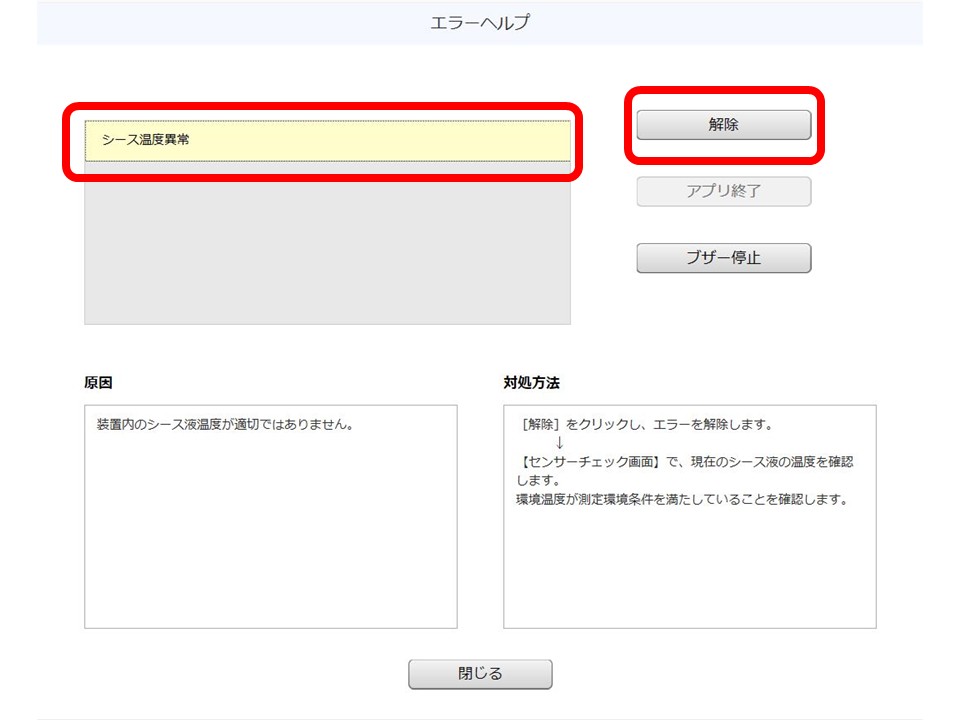
Task: Click the 原因 section label
Action: (x=100, y=382)
